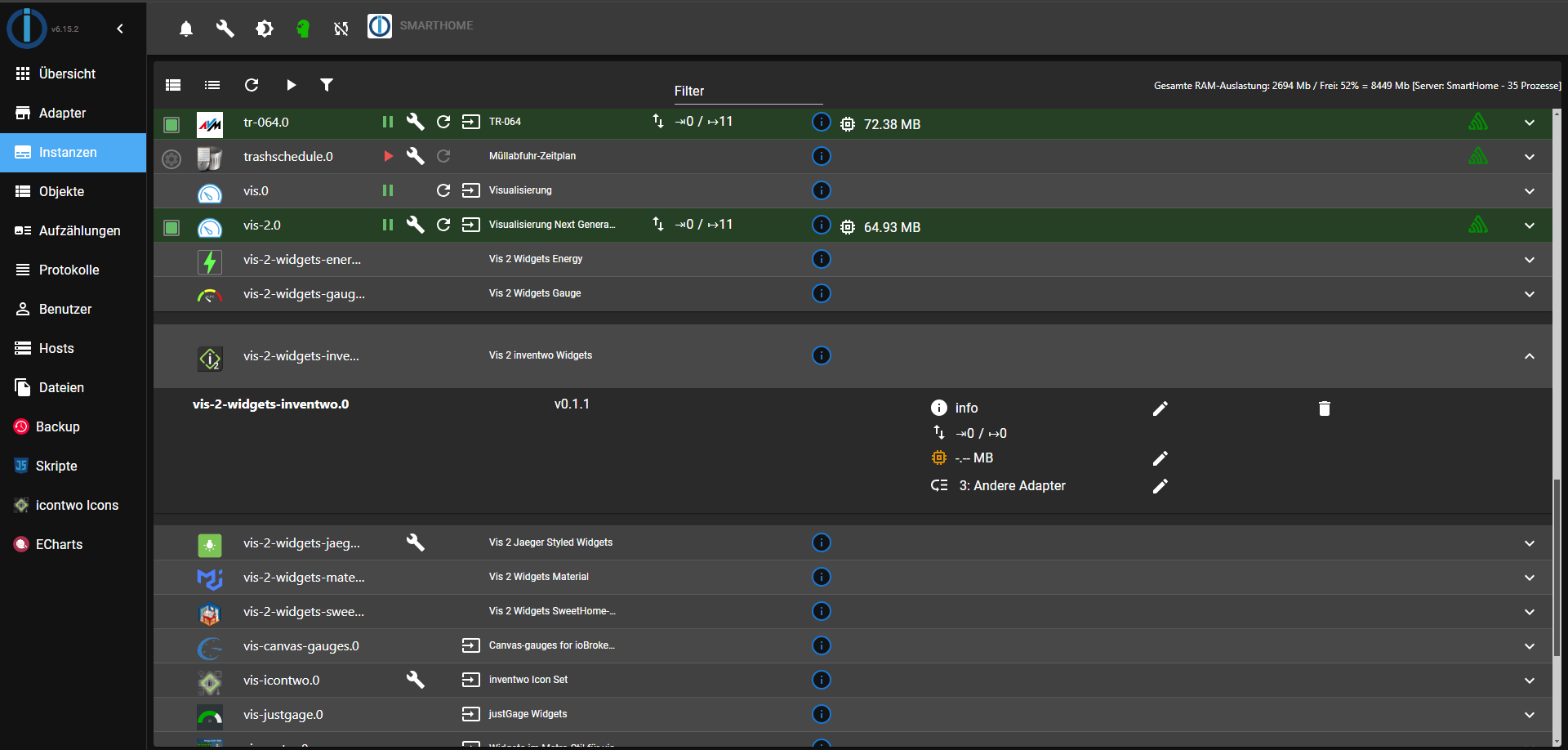Pause the vis.0 instance
The width and height of the screenshot is (1568, 750).
(388, 190)
